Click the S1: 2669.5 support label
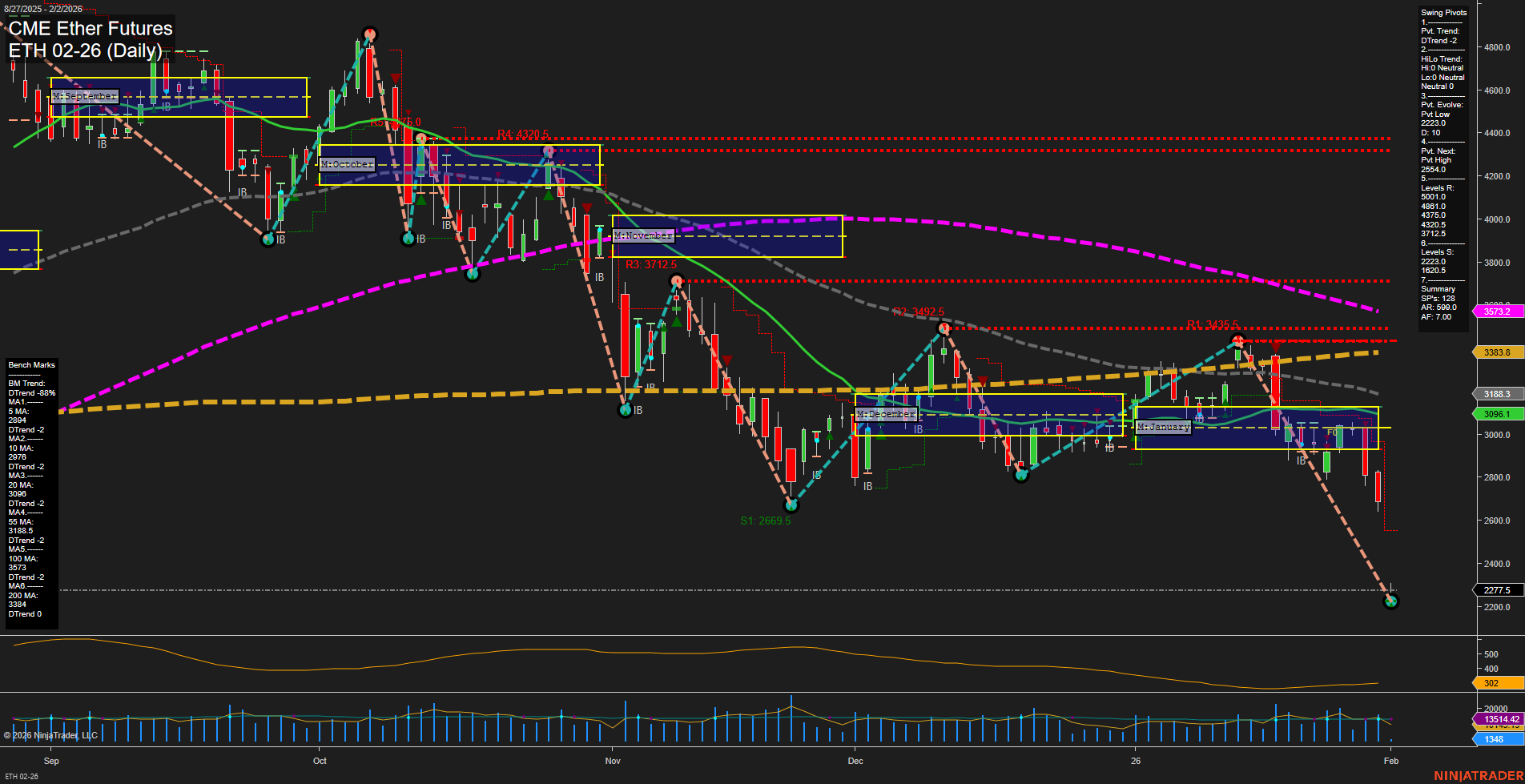The height and width of the screenshot is (784, 1525). (x=766, y=520)
